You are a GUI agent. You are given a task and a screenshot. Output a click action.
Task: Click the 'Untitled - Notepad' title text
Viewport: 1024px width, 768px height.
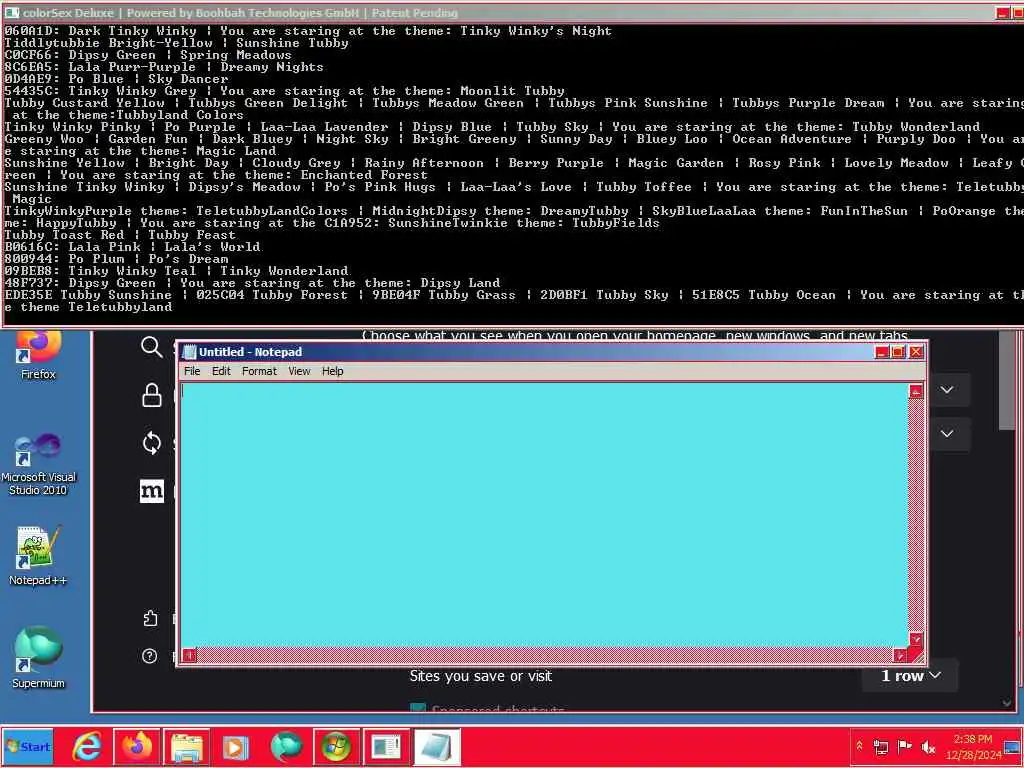click(250, 352)
